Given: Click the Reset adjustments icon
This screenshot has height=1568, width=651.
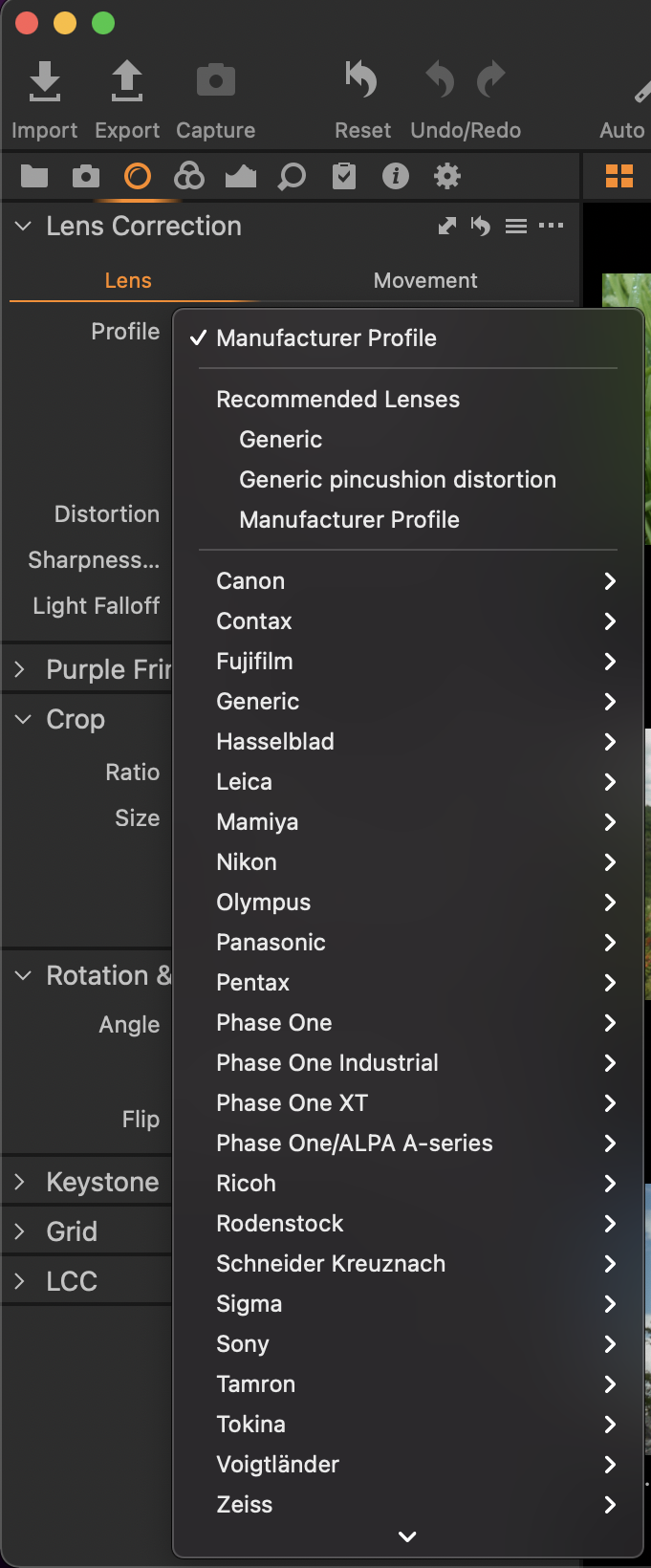Looking at the screenshot, I should pos(362,80).
